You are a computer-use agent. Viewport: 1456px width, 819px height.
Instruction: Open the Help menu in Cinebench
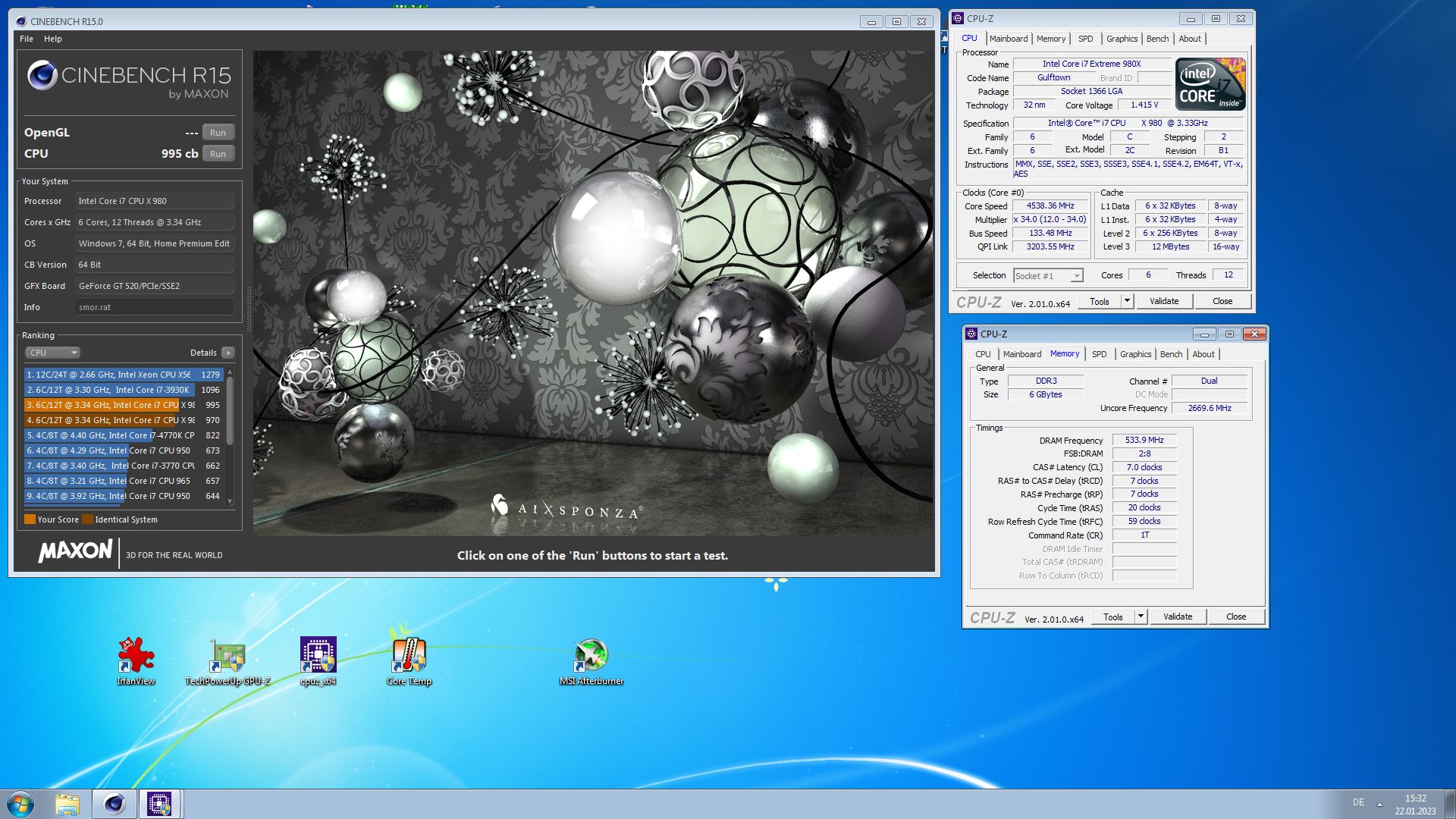point(53,39)
